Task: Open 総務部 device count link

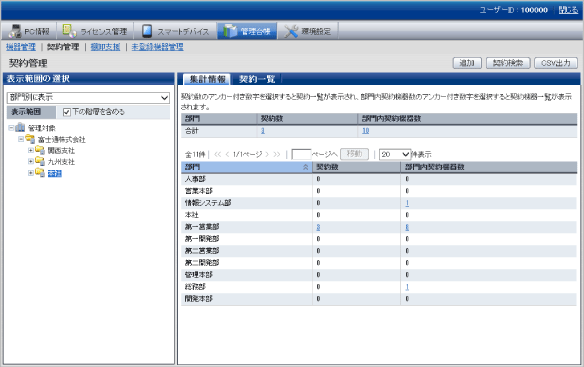Action: pyautogui.click(x=407, y=287)
